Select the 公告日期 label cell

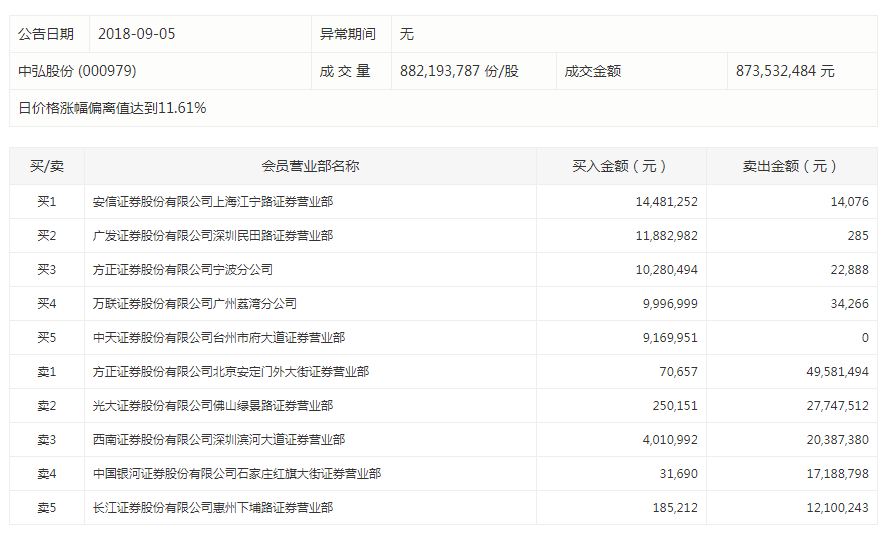point(49,34)
